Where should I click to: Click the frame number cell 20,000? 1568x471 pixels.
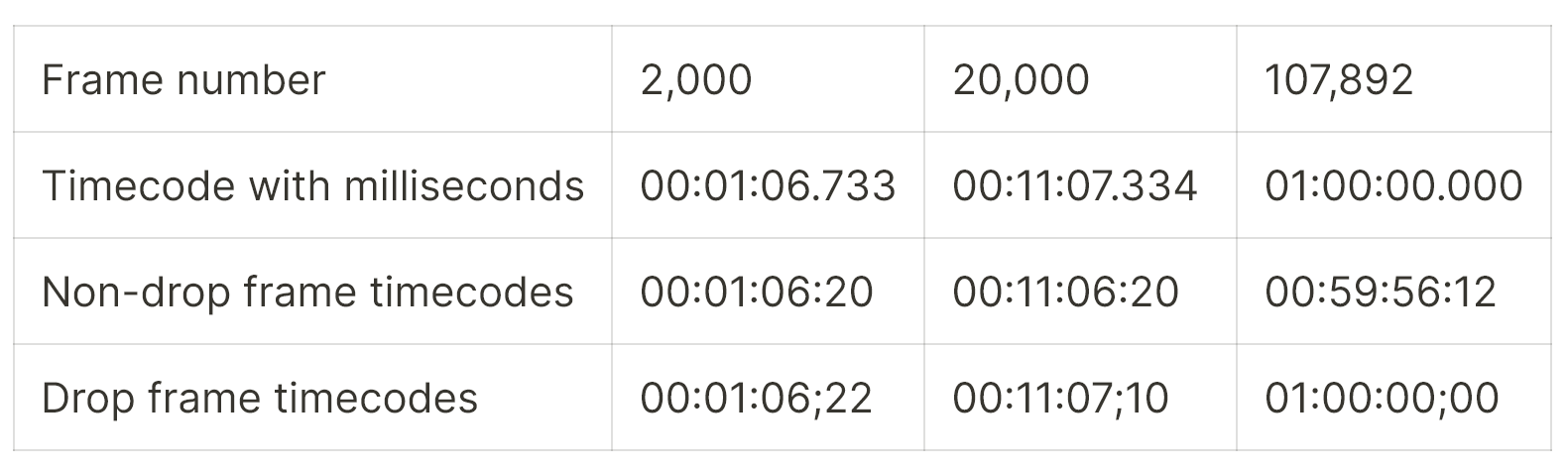(x=1021, y=79)
